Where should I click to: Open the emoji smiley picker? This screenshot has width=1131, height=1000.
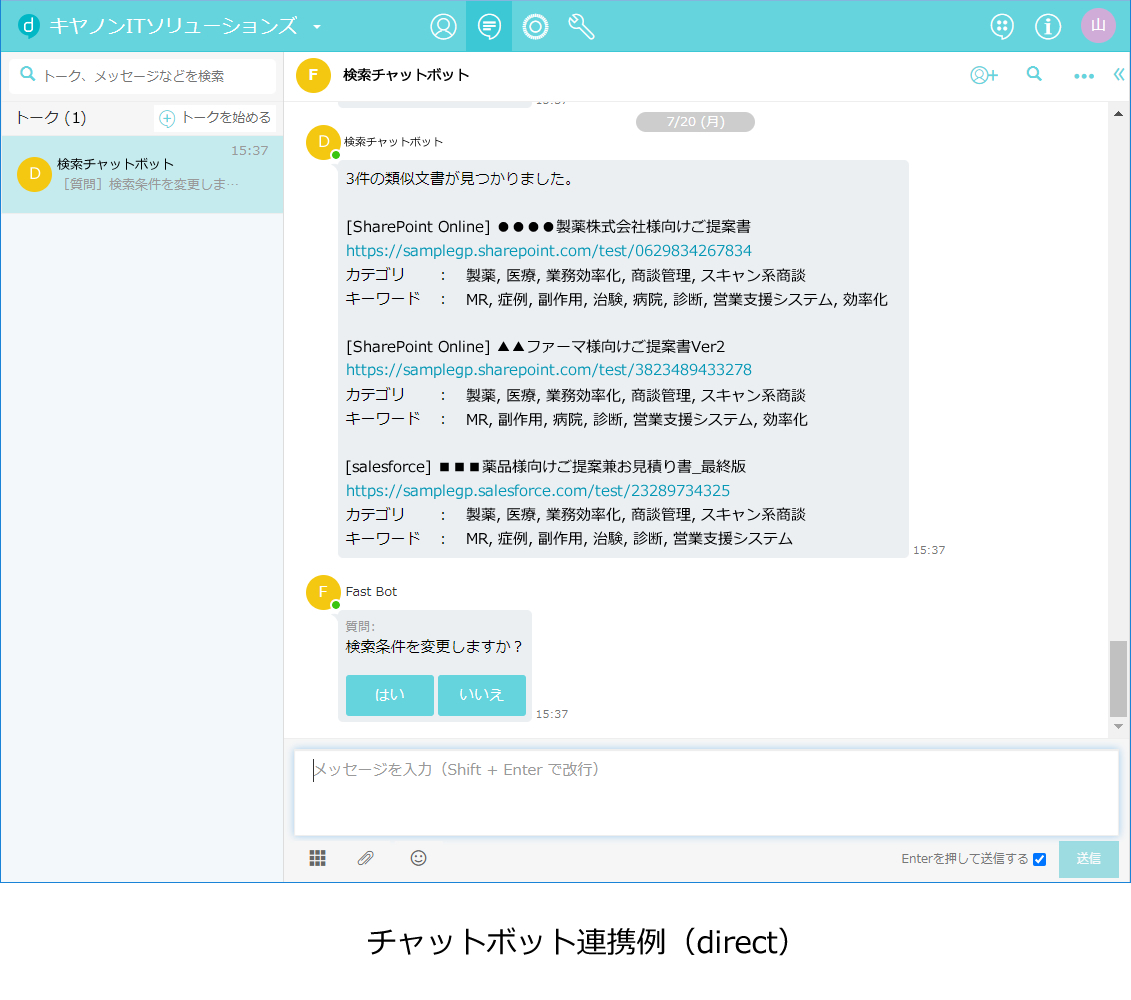418,858
